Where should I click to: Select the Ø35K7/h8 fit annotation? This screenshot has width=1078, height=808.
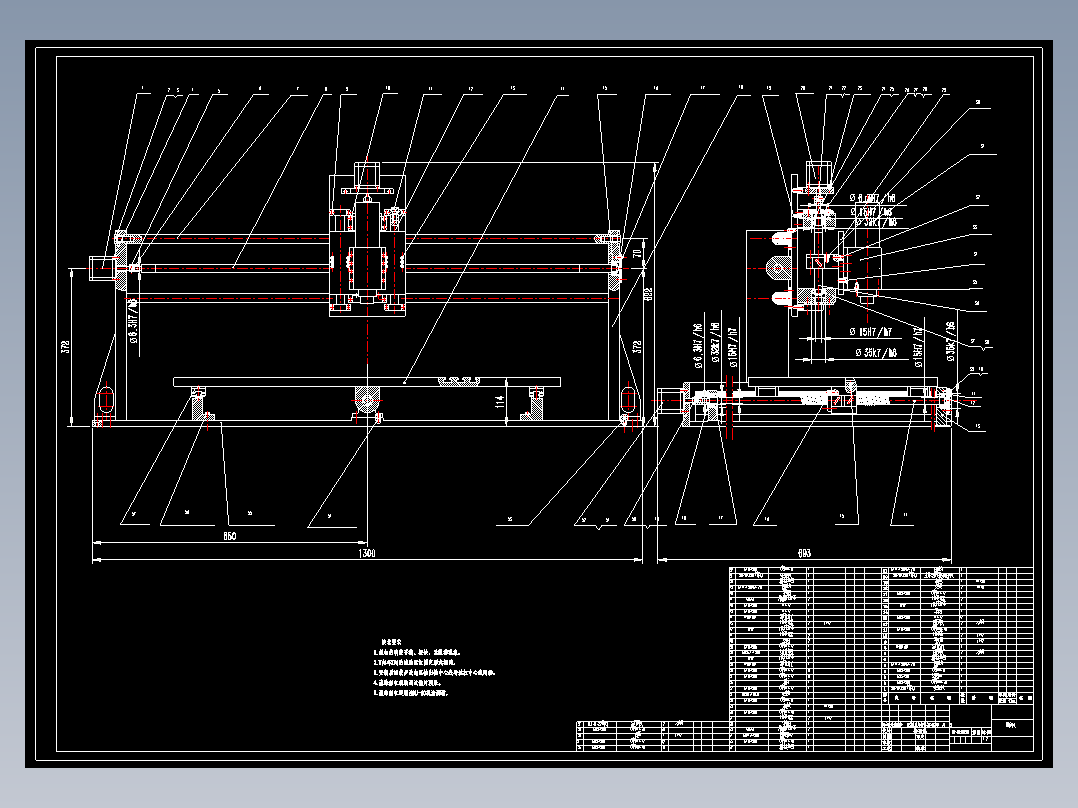click(877, 353)
